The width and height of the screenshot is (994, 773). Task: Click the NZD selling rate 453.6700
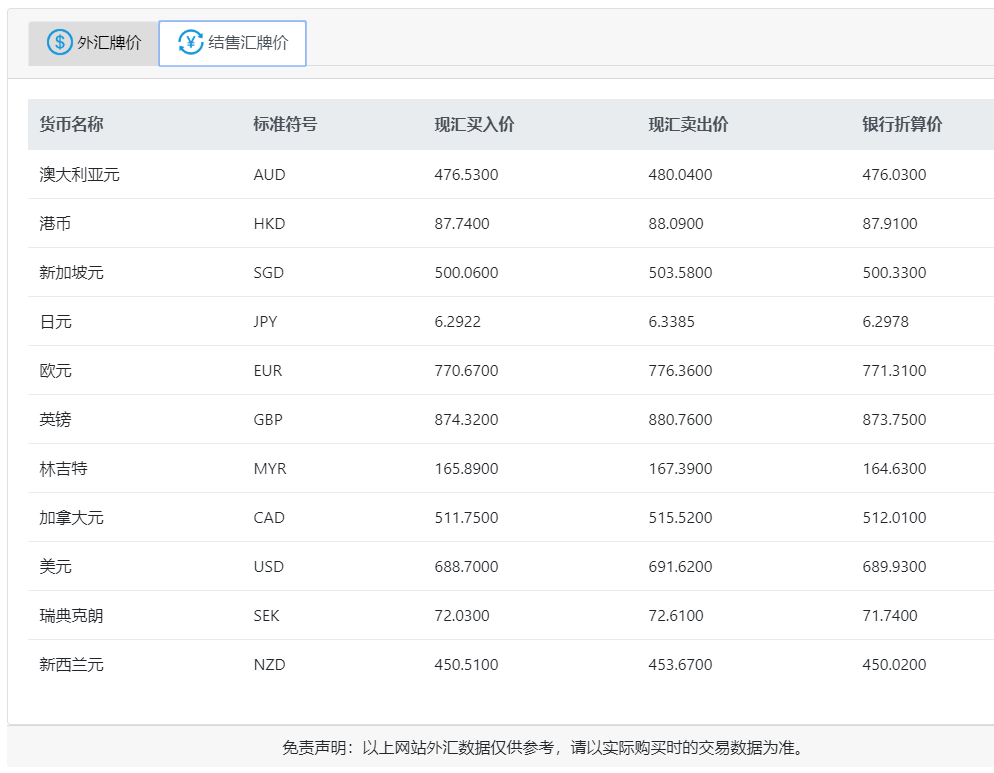[x=680, y=665]
